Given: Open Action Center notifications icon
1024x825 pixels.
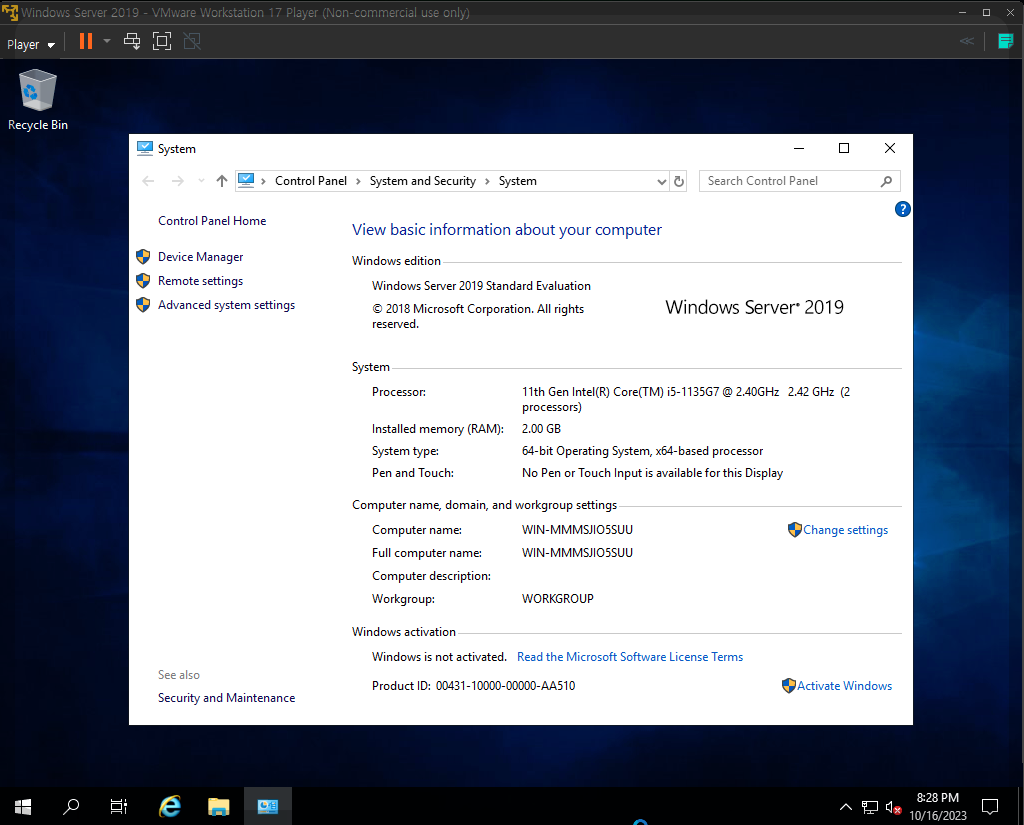Looking at the screenshot, I should [990, 807].
